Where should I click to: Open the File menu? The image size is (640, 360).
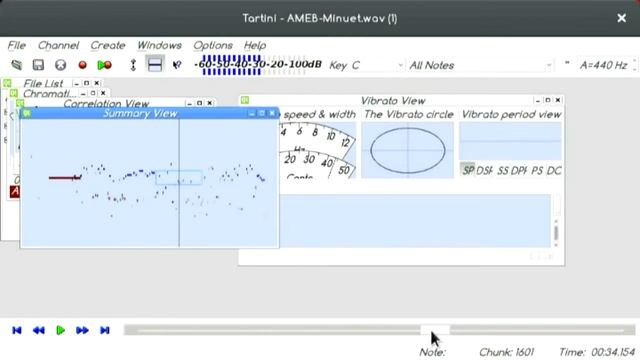click(x=17, y=45)
